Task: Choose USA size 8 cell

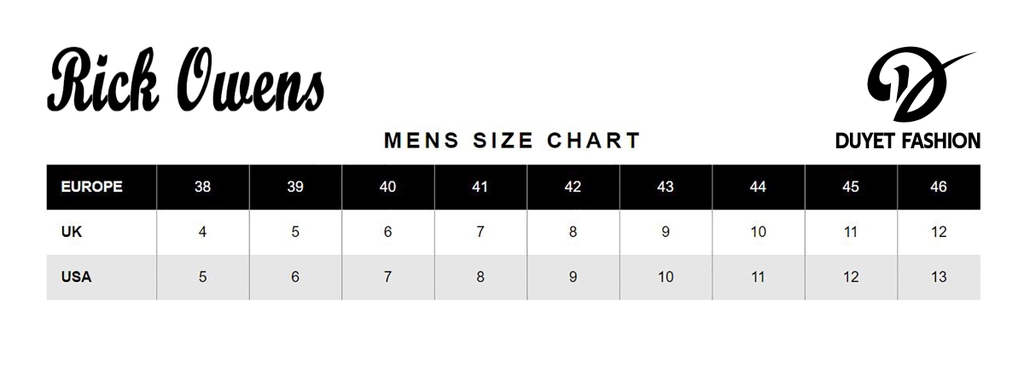Action: click(x=480, y=277)
